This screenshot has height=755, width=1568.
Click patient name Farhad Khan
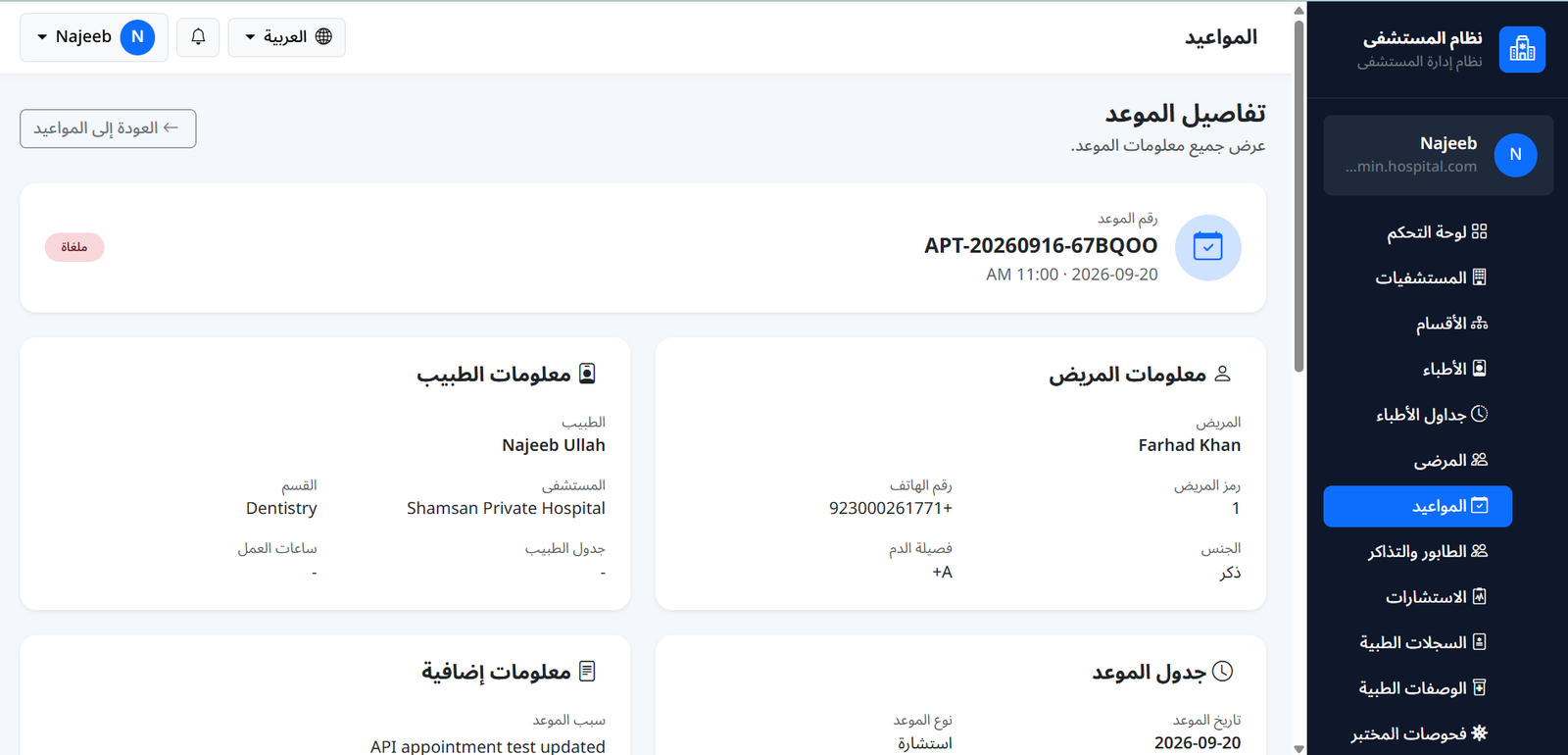(1189, 445)
